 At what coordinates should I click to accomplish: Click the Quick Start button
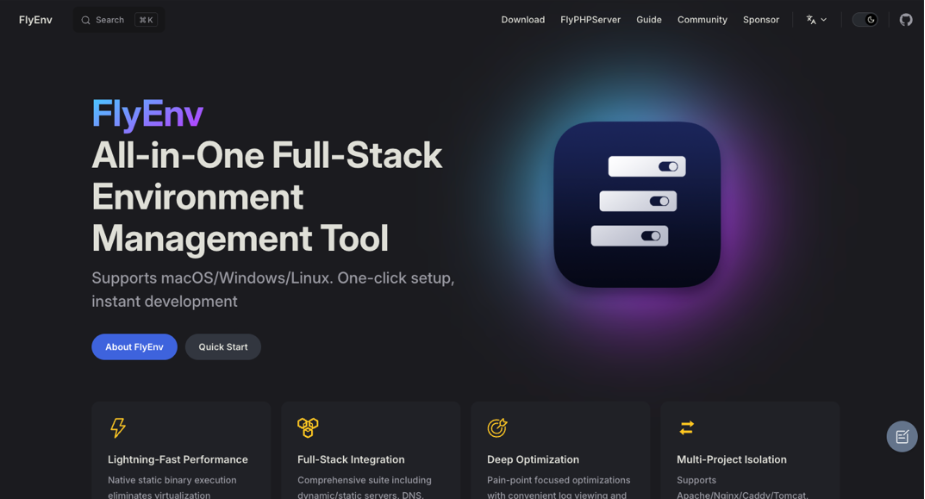[x=223, y=347]
